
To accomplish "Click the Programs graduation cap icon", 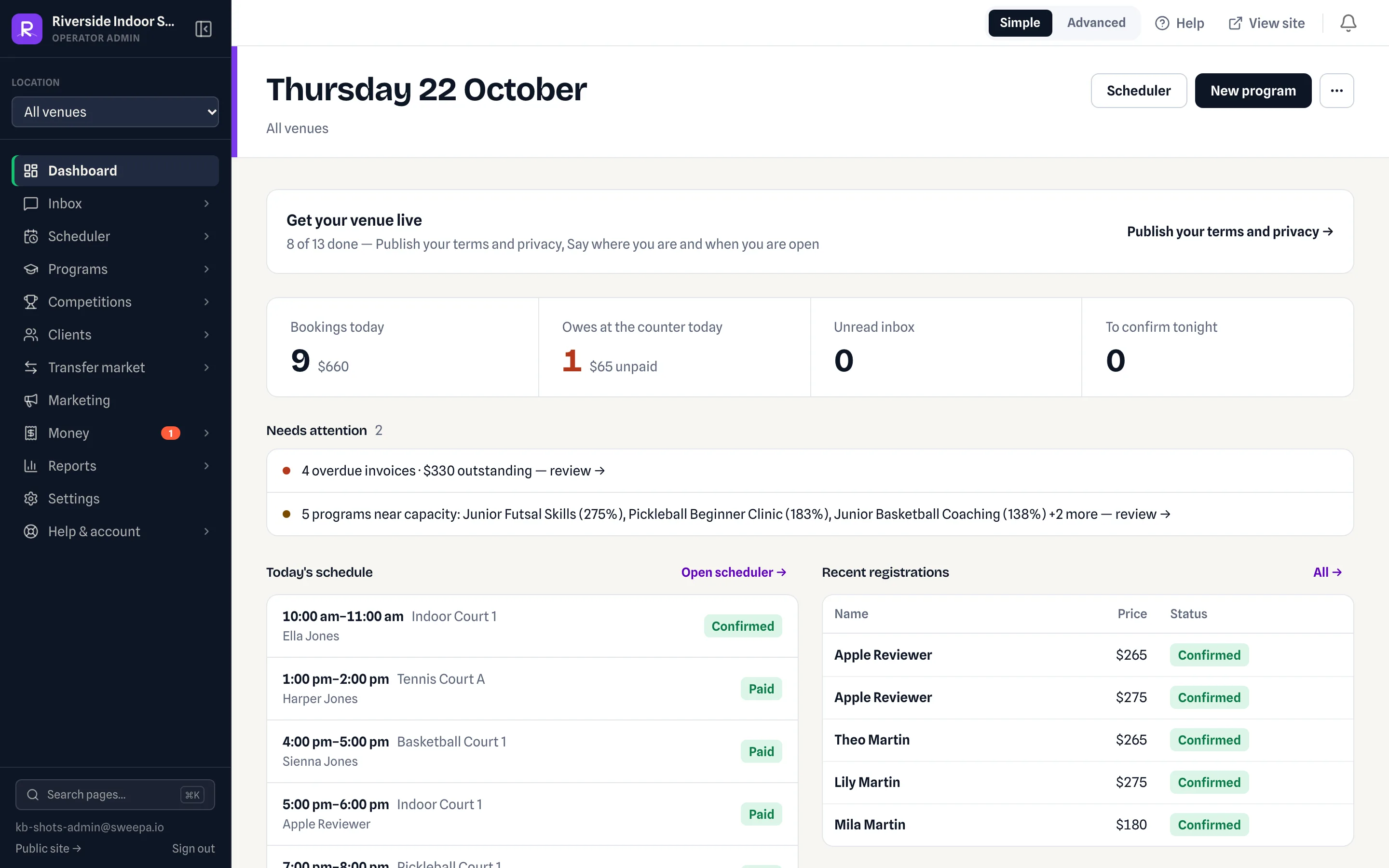I will (31, 269).
